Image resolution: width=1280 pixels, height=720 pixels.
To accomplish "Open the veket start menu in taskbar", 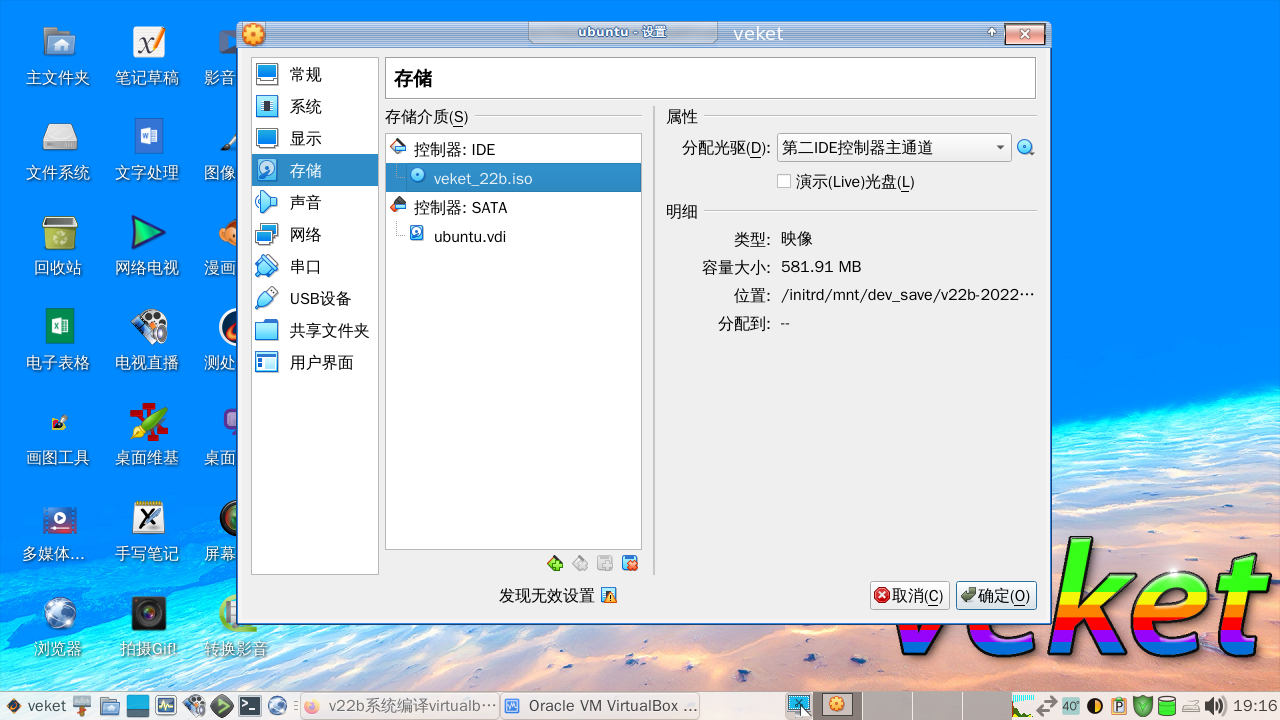I will point(36,706).
